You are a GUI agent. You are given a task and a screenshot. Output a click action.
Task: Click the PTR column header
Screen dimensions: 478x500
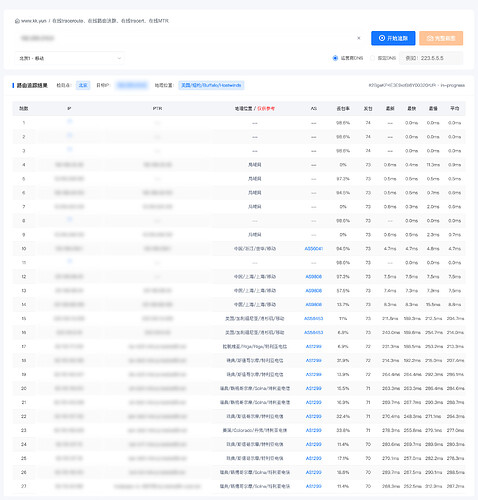pos(157,109)
